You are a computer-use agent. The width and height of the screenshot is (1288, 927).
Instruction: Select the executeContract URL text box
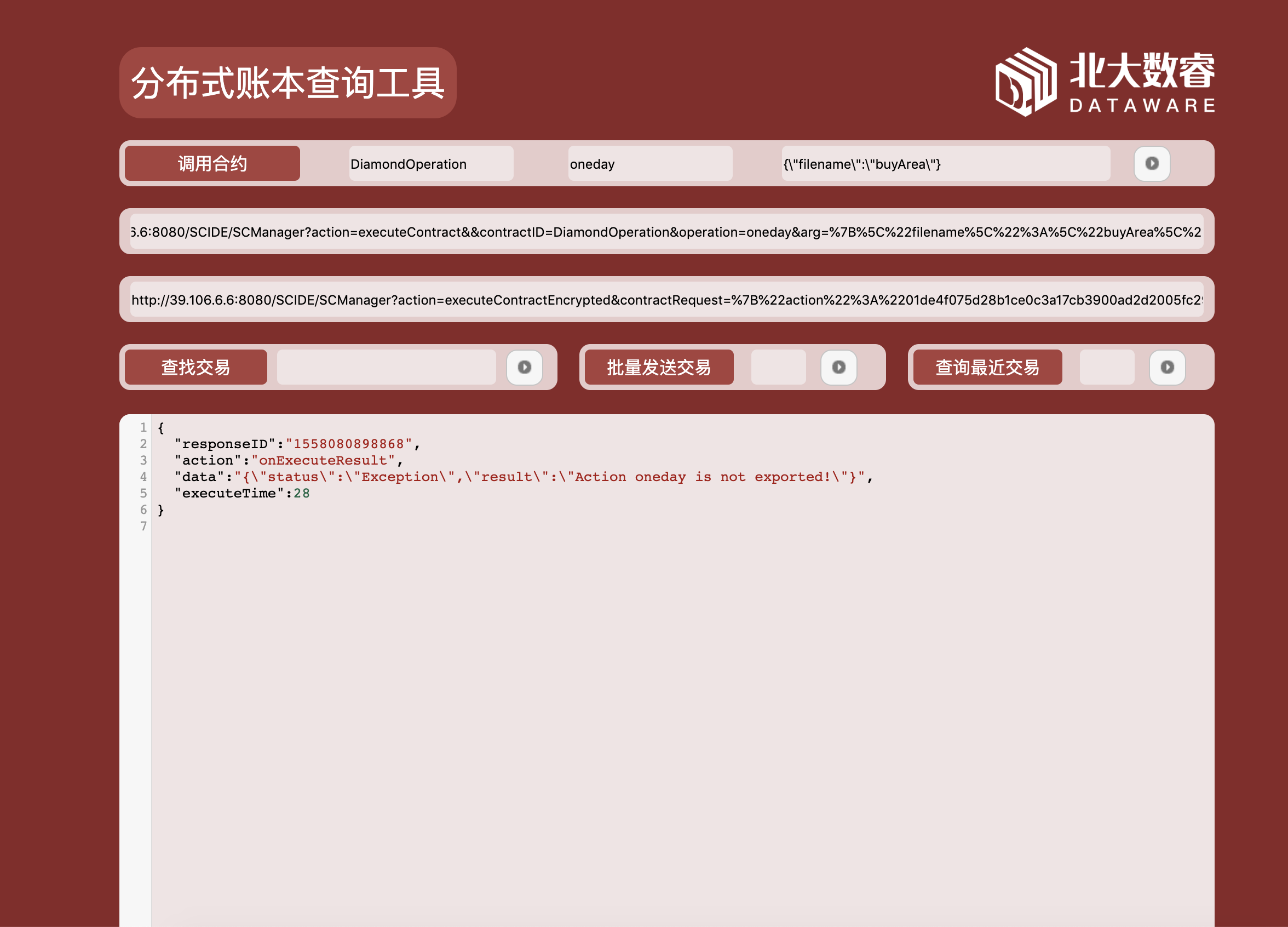666,232
